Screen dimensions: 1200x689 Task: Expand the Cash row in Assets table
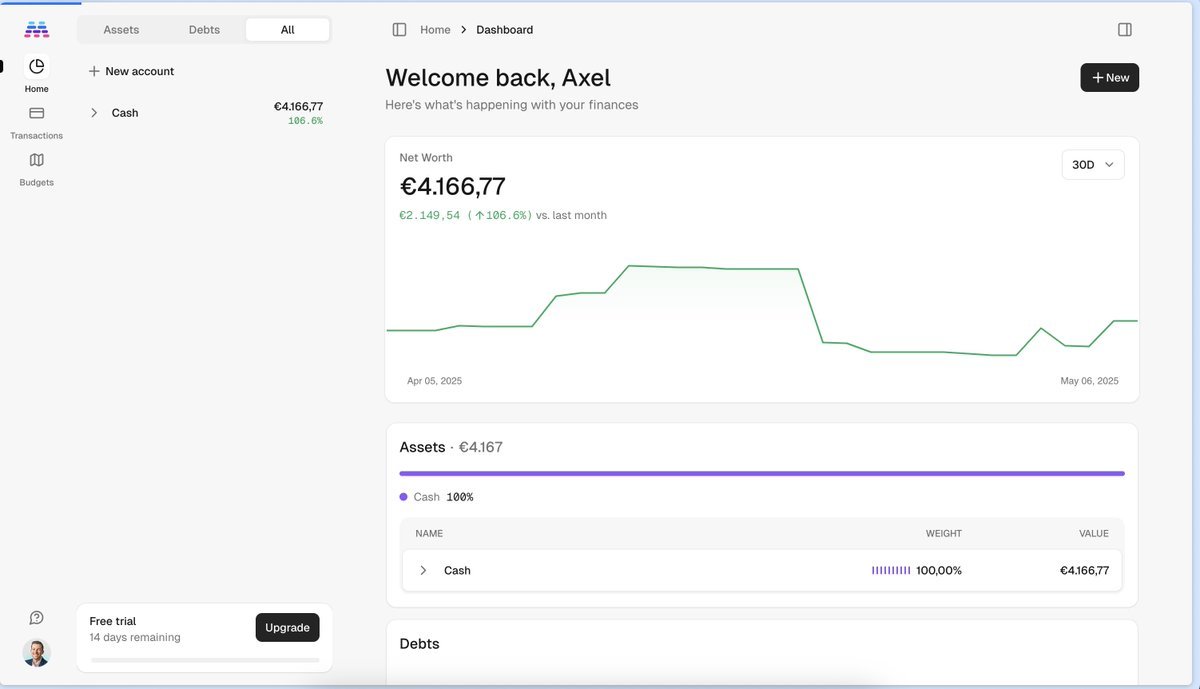[x=423, y=570]
